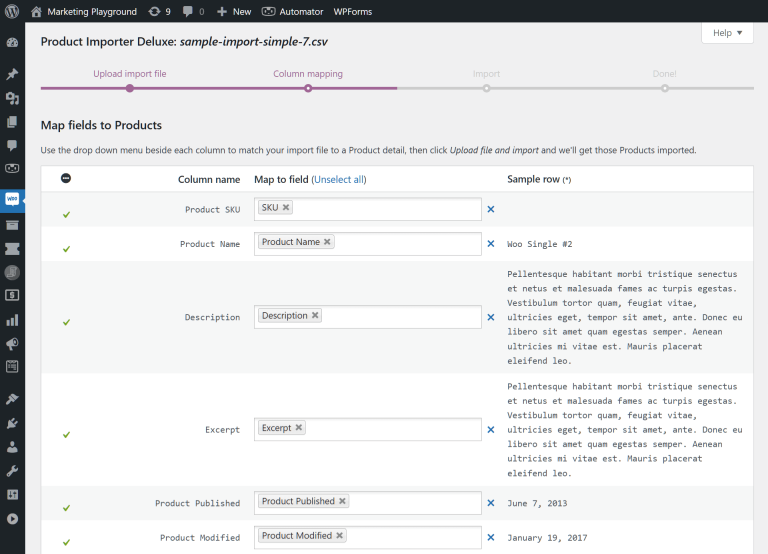Open Tools wrench in the sidebar
Screen dimensions: 768x554
coord(12,471)
